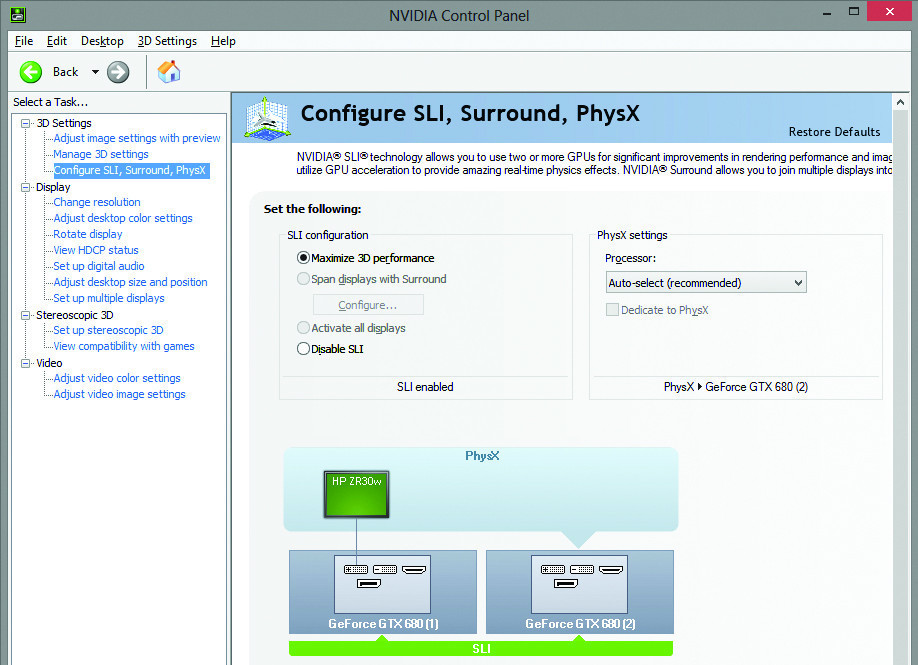Click the Home icon in toolbar
Viewport: 918px width, 665px height.
[169, 71]
